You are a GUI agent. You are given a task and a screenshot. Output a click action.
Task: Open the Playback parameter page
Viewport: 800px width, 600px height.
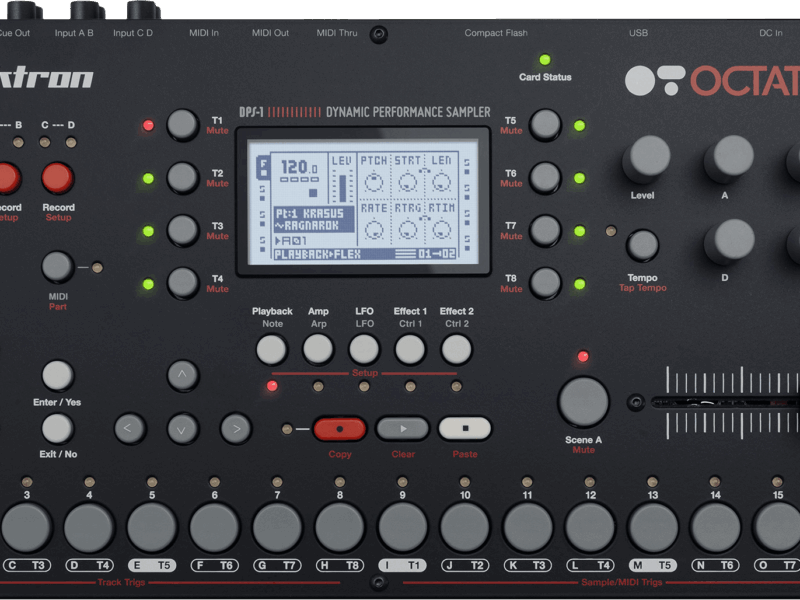271,349
